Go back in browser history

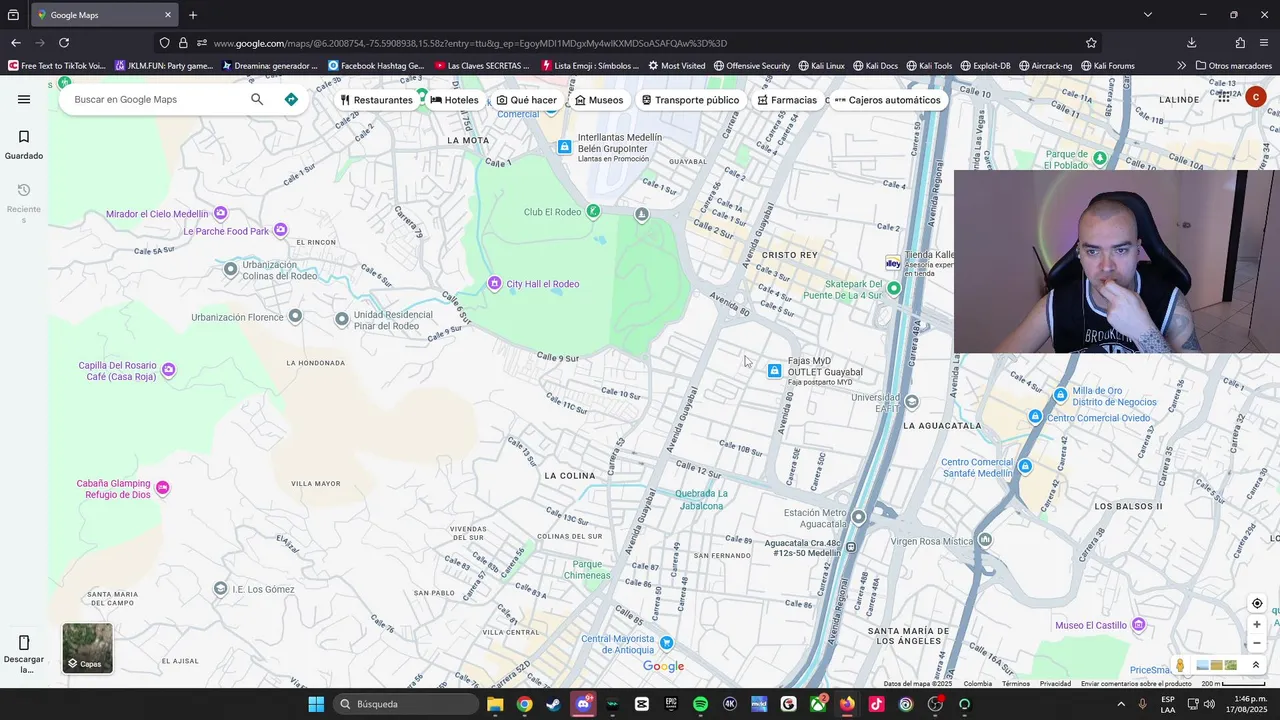click(16, 43)
